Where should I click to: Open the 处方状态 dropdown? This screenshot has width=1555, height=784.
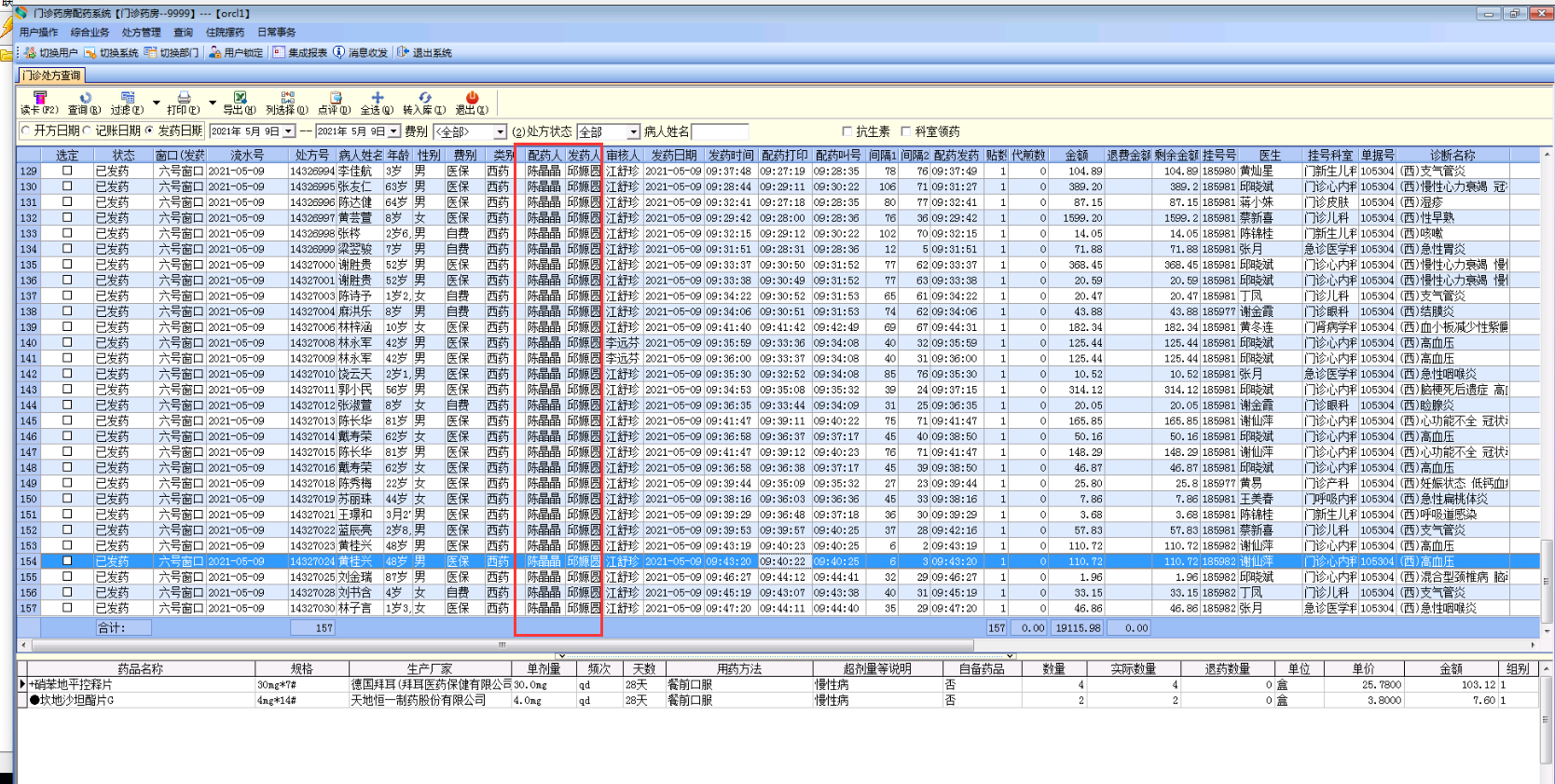pos(634,132)
